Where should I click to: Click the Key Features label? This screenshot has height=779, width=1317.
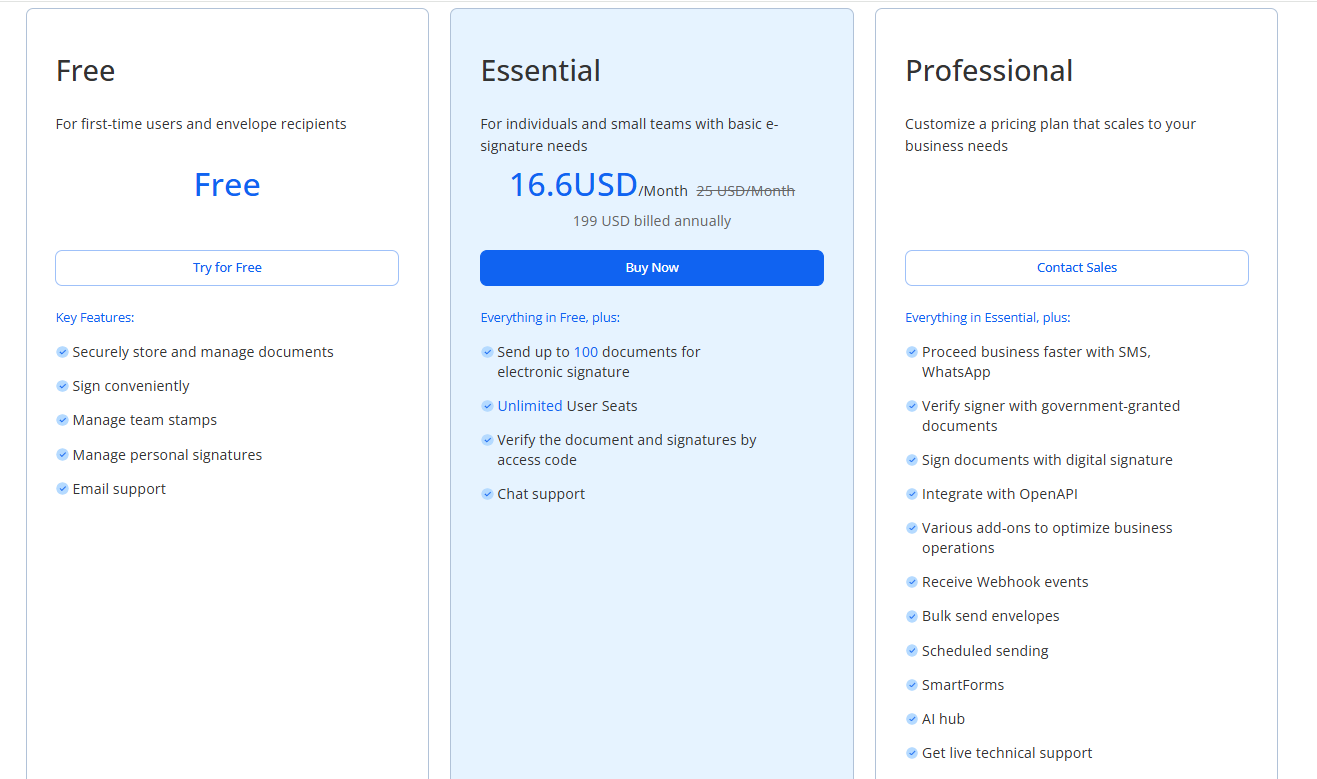(95, 318)
